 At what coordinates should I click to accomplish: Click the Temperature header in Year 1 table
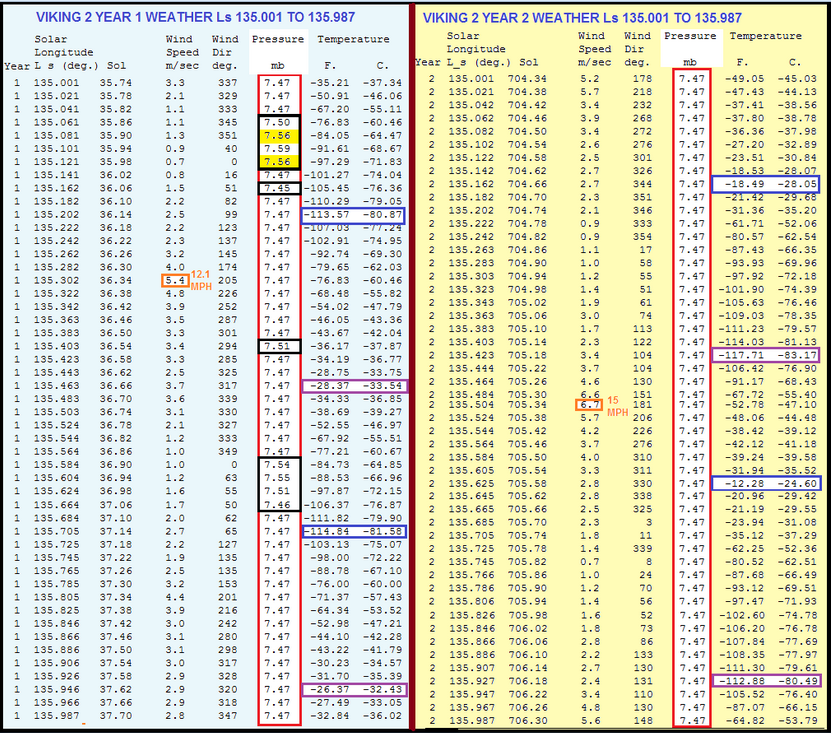(353, 39)
